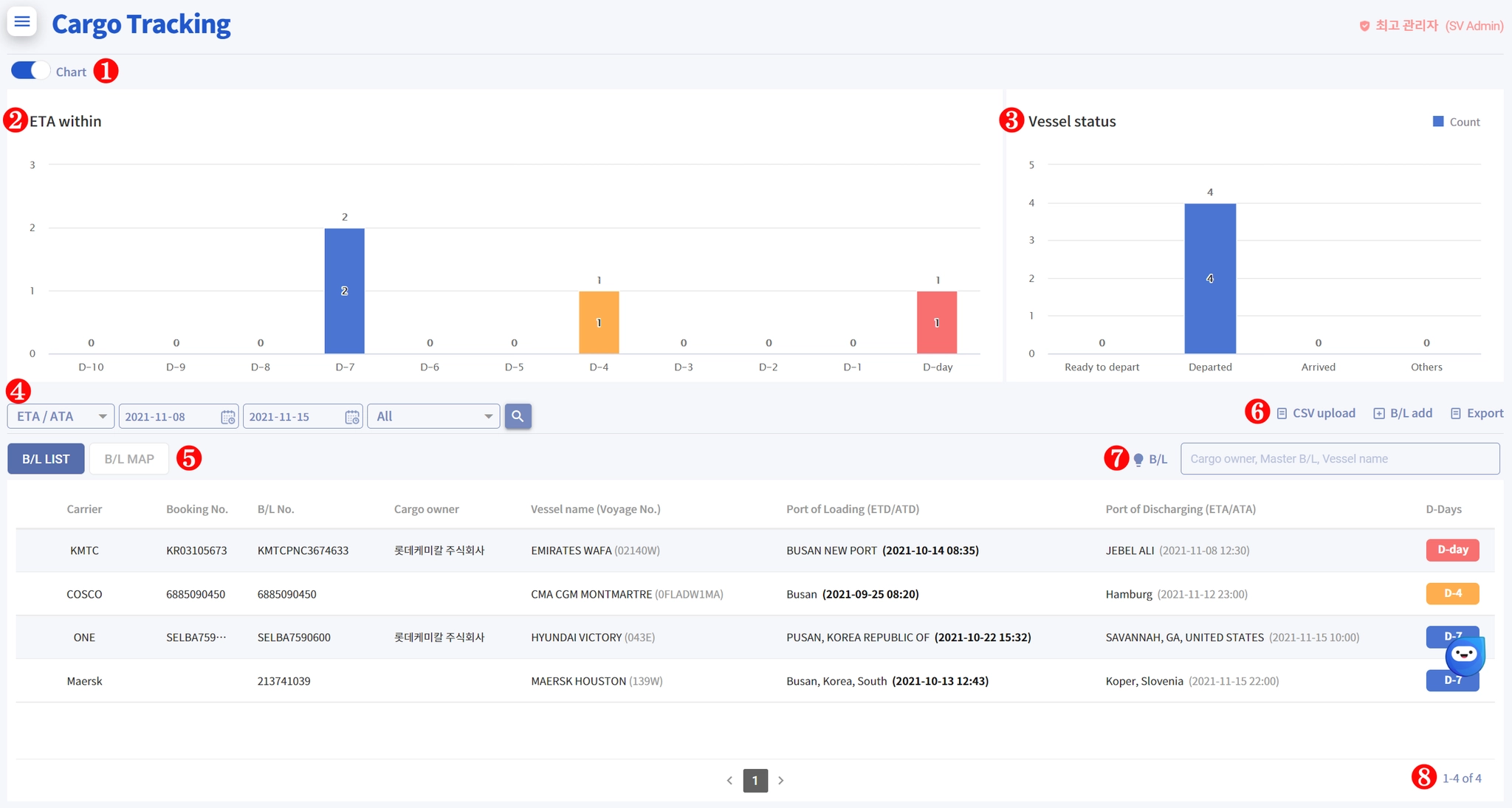Open end date calendar picker icon

click(x=352, y=417)
